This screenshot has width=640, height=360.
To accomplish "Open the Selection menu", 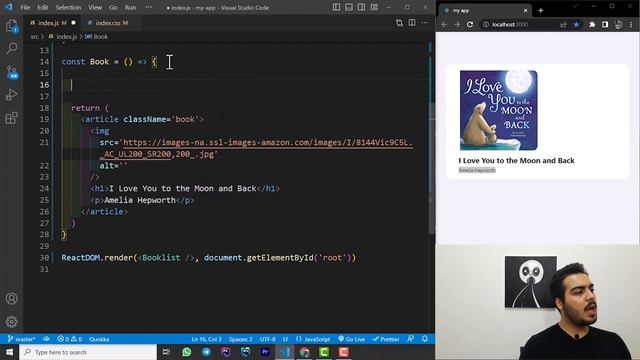I will pos(68,7).
